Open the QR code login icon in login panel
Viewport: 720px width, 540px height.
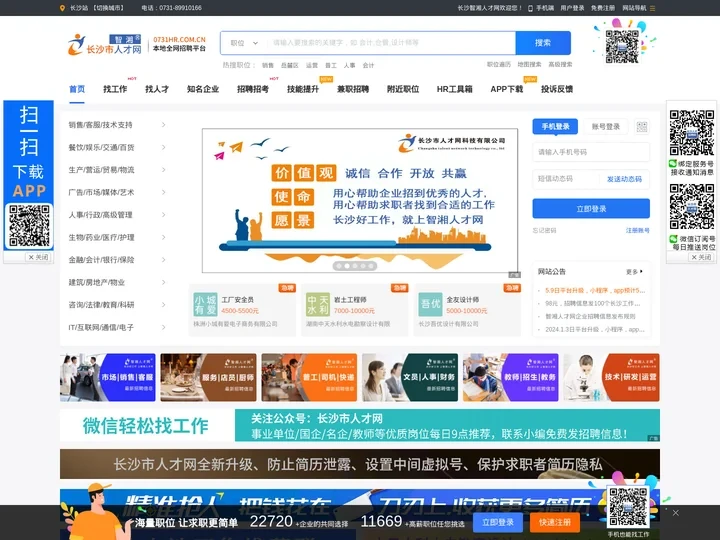coord(641,127)
